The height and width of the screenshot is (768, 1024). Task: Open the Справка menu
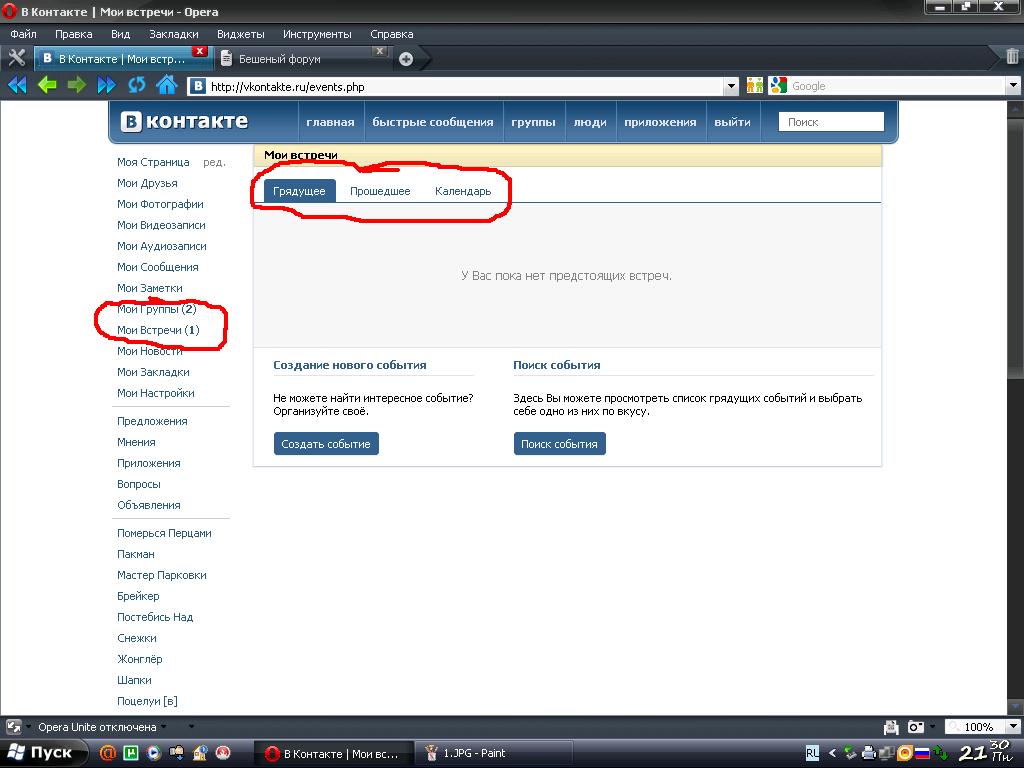tap(392, 34)
